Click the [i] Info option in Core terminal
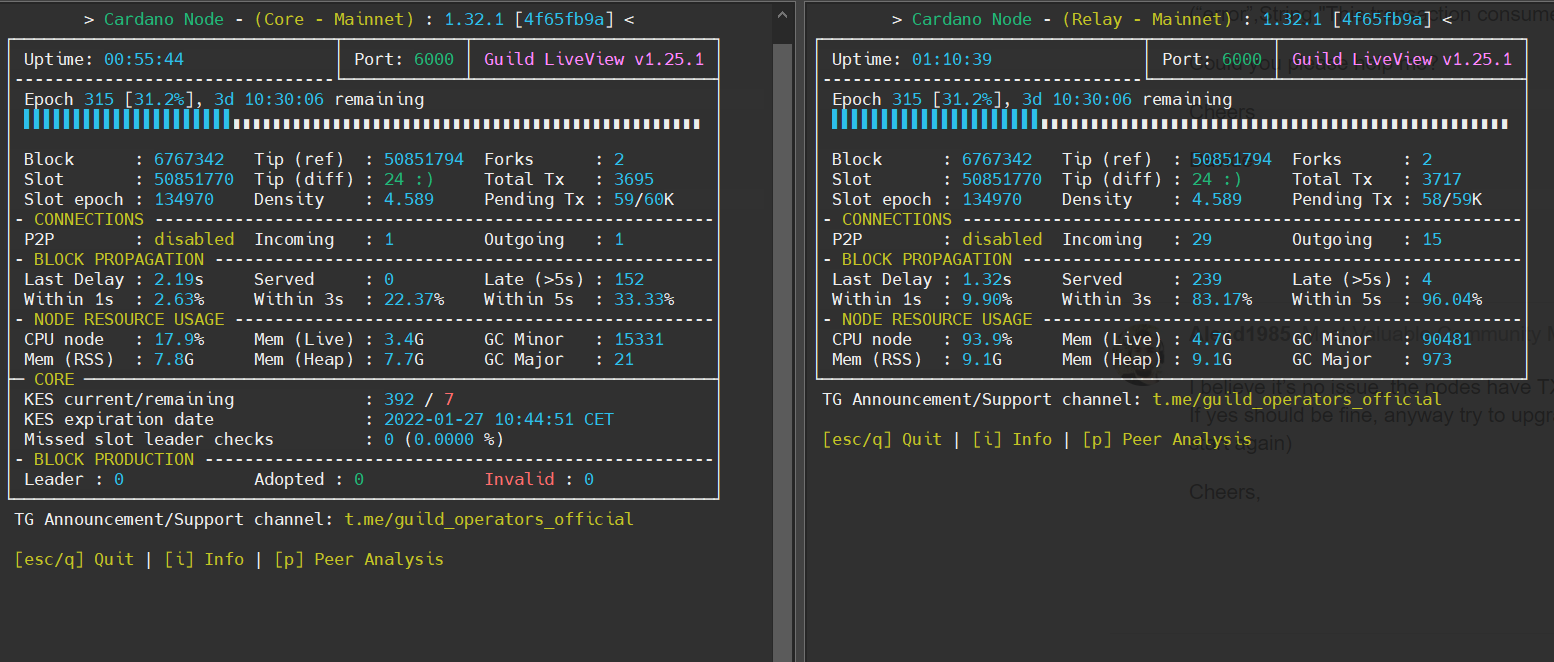The width and height of the screenshot is (1554, 662). (204, 559)
